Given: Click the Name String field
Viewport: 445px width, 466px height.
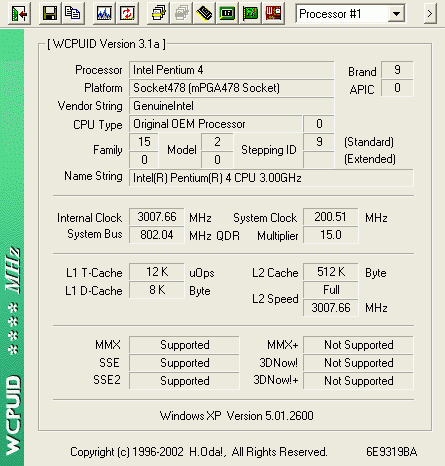Looking at the screenshot, I should pyautogui.click(x=271, y=178).
